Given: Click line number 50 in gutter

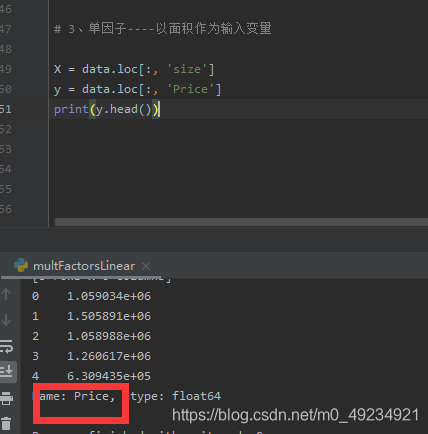Looking at the screenshot, I should coord(6,89).
